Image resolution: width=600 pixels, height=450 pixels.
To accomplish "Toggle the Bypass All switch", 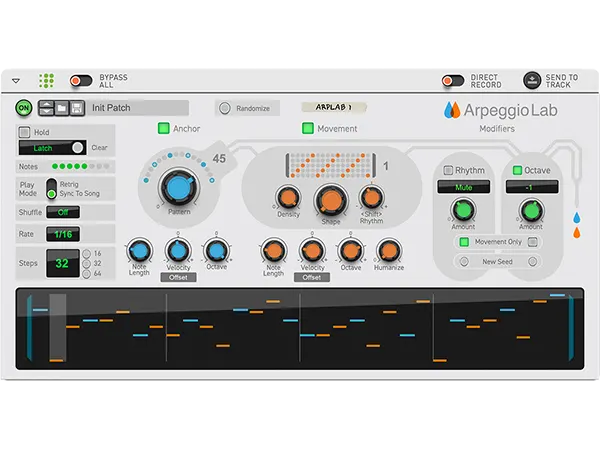I will click(81, 81).
